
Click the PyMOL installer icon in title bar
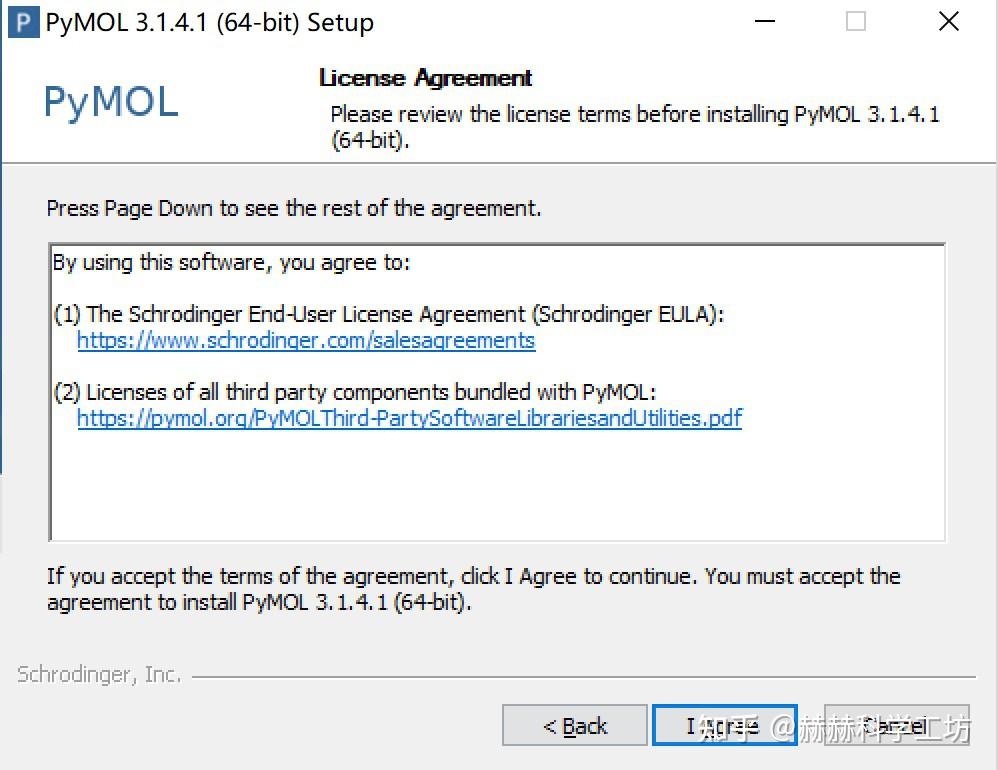click(24, 22)
